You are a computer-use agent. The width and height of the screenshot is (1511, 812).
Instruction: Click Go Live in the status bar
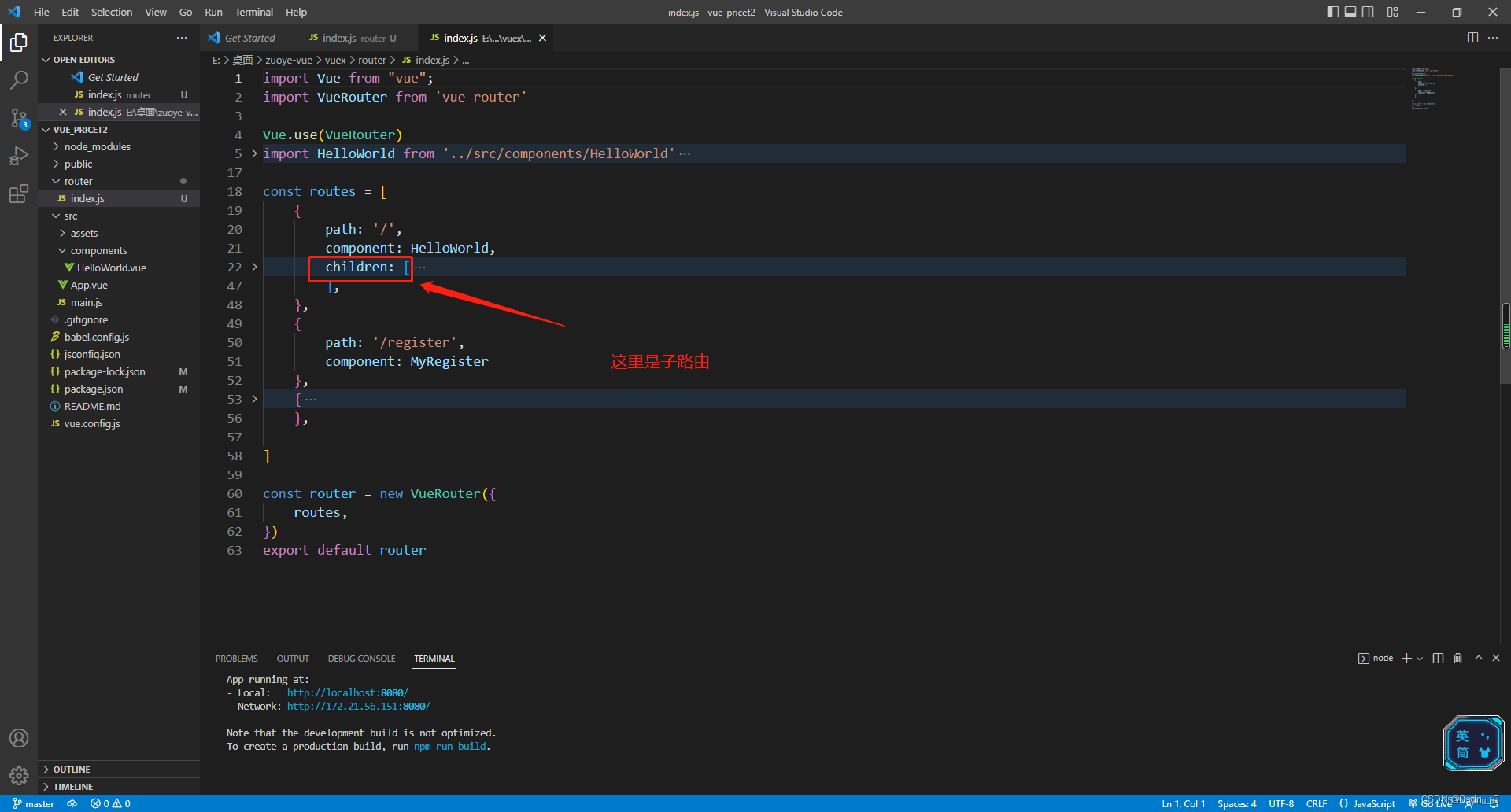coord(1435,803)
